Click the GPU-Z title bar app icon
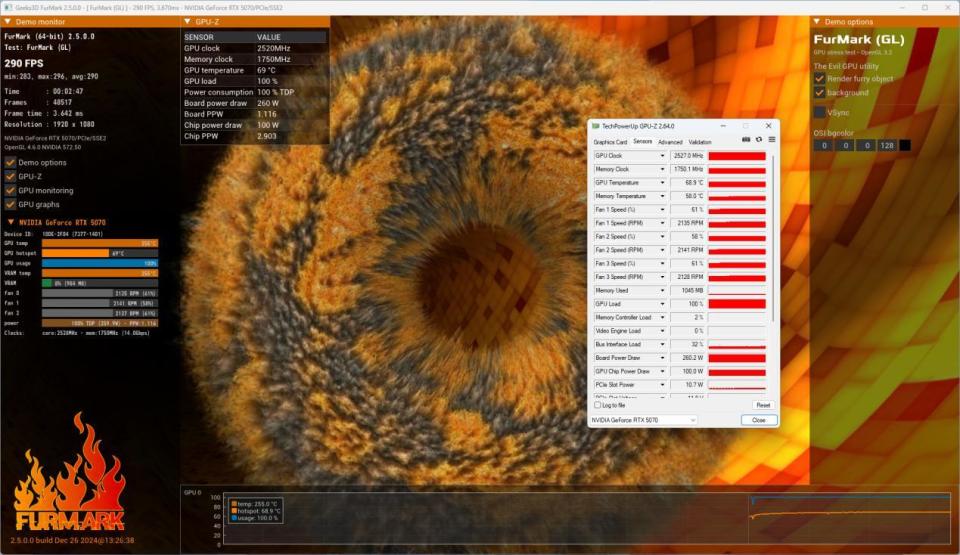Screen dimensions: 960x555 tap(596, 126)
